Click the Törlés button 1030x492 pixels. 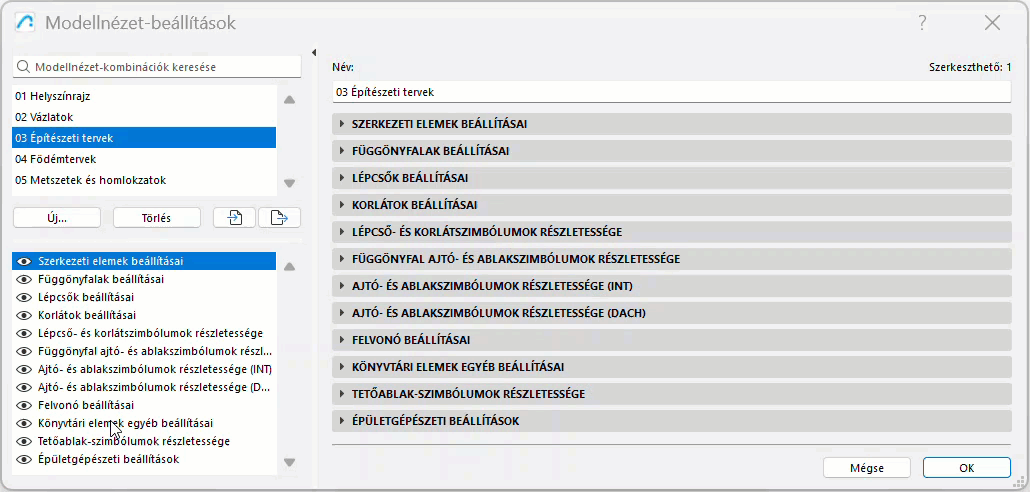pyautogui.click(x=156, y=218)
